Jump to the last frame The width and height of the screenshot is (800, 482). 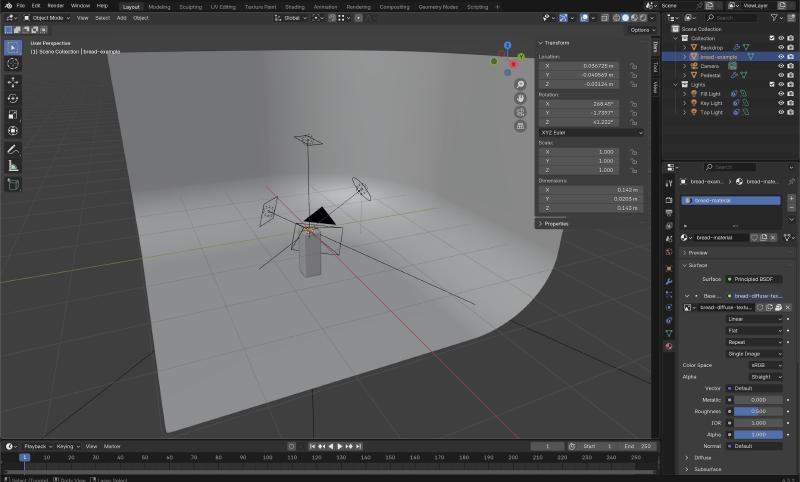pyautogui.click(x=359, y=446)
